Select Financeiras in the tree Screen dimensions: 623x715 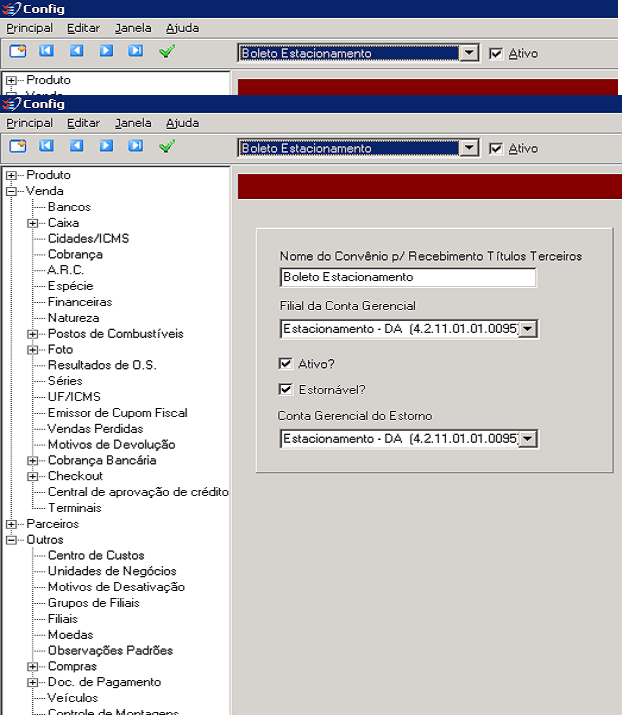[x=80, y=302]
